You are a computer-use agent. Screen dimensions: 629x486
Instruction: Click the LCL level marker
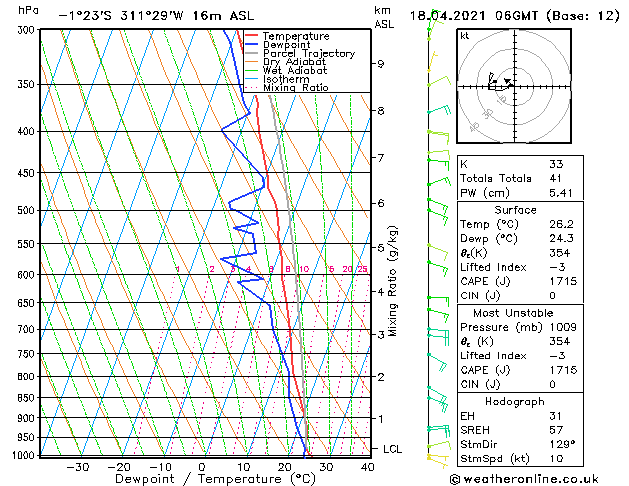pyautogui.click(x=392, y=449)
